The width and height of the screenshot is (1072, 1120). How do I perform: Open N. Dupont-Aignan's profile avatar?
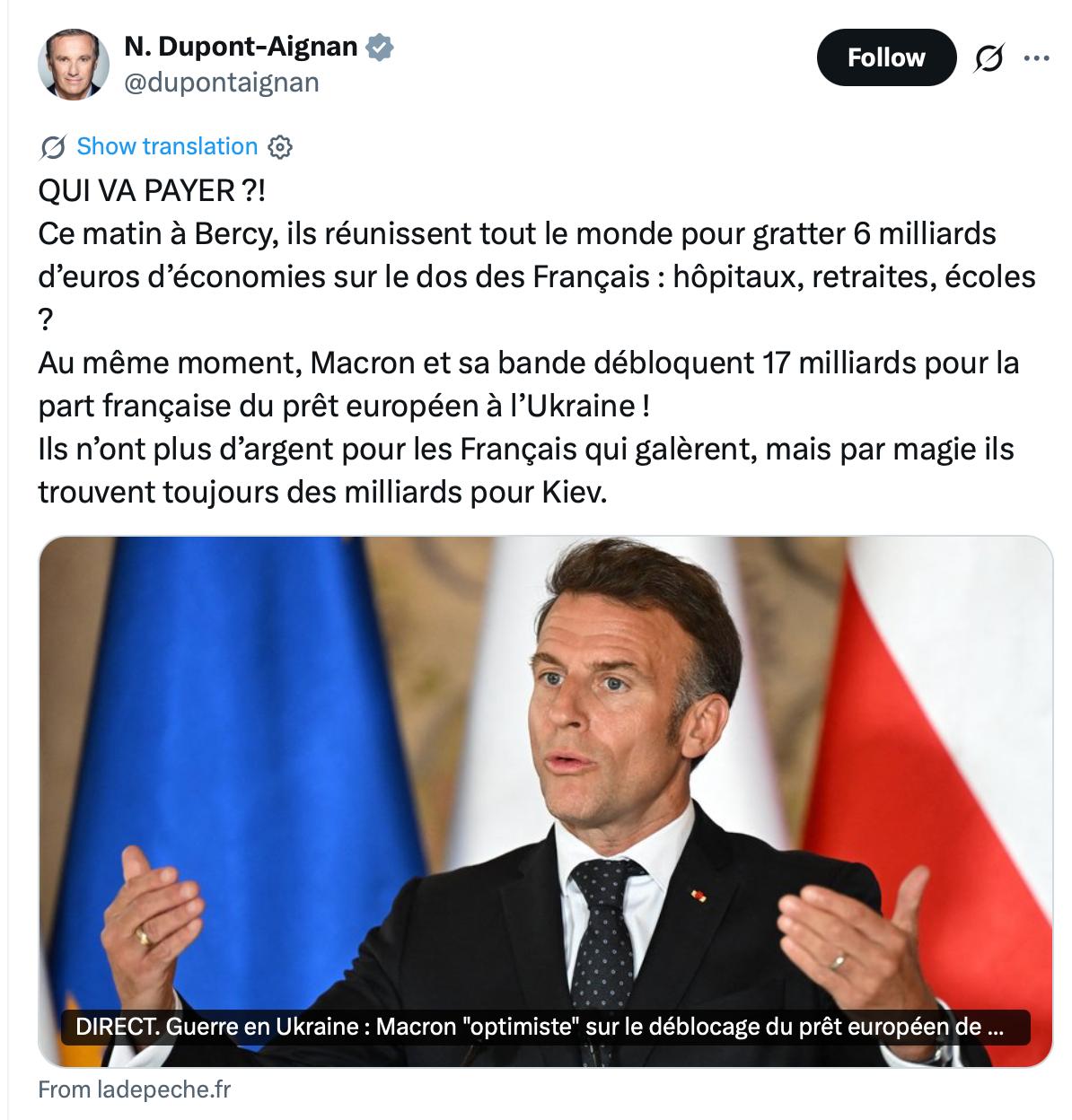click(73, 64)
